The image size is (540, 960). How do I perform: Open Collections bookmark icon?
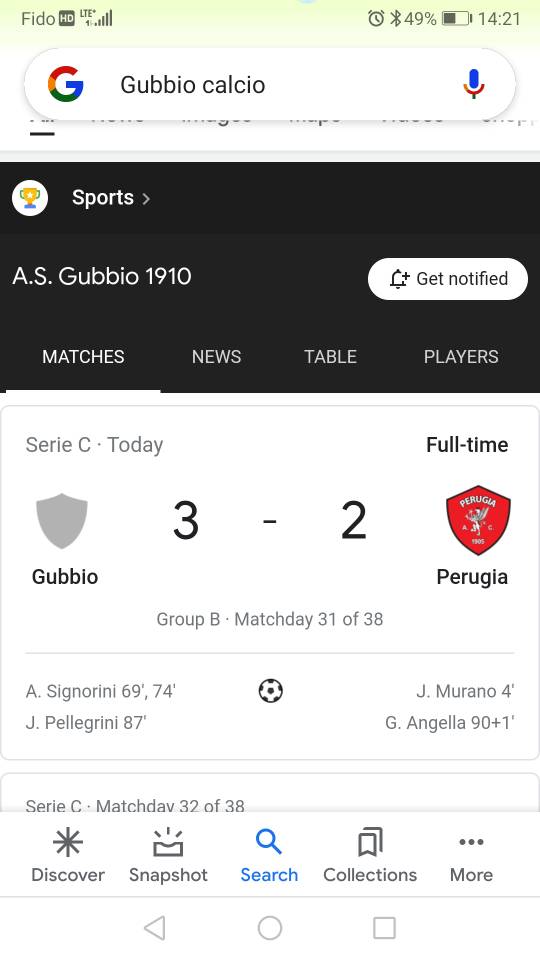pos(370,842)
